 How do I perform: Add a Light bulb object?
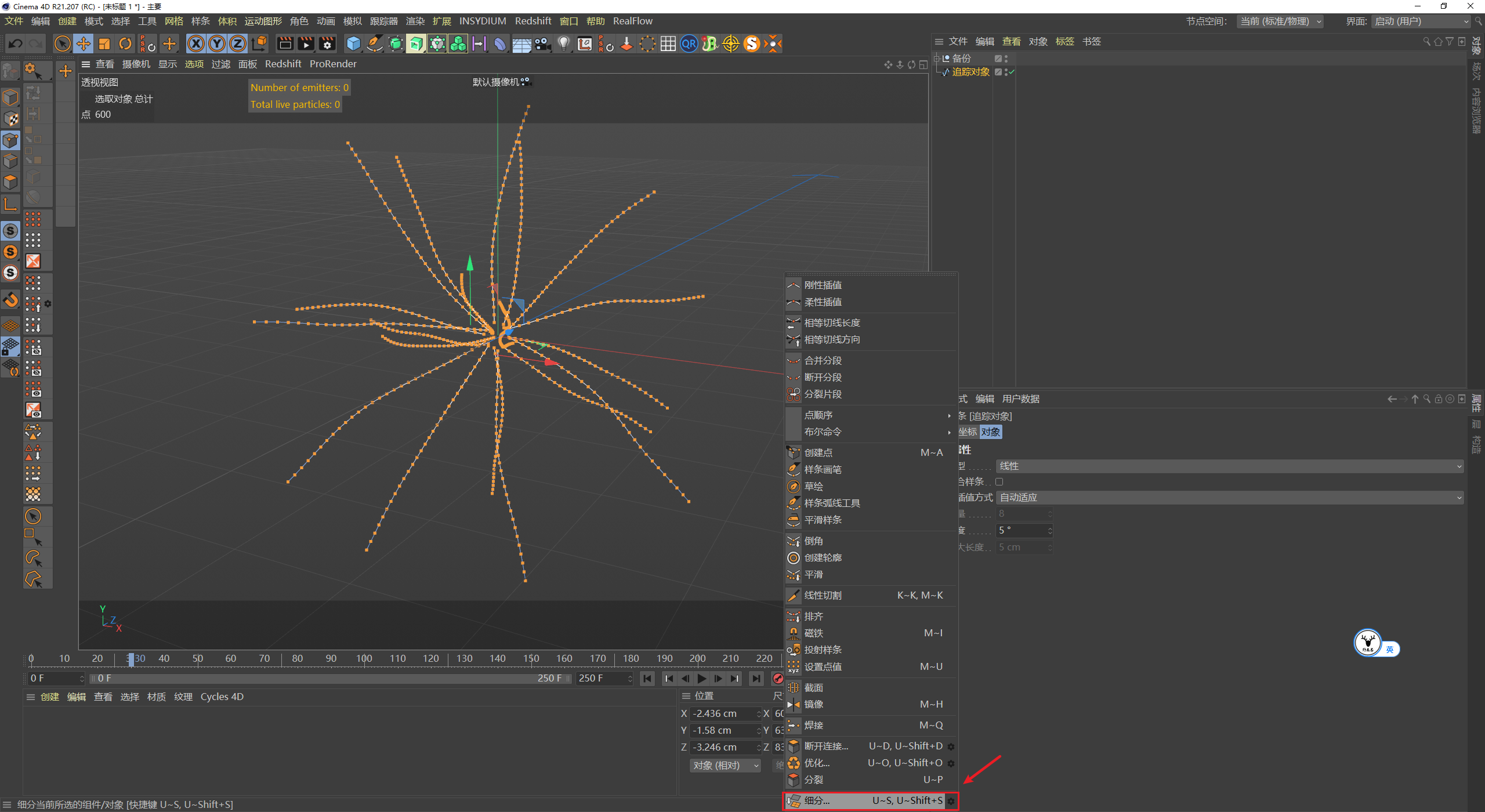[x=564, y=43]
